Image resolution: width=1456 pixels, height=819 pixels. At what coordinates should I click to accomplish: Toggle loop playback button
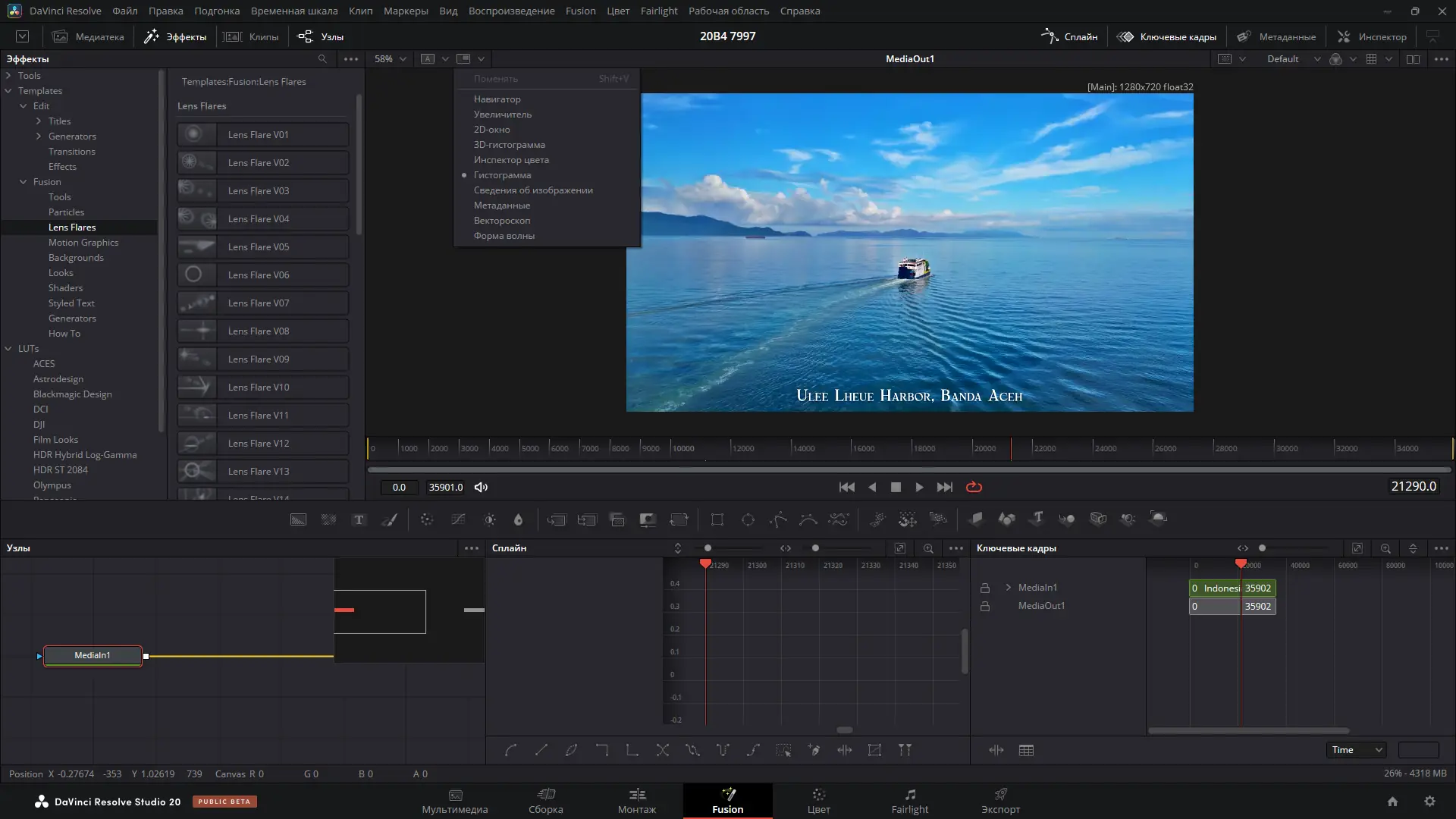(974, 487)
